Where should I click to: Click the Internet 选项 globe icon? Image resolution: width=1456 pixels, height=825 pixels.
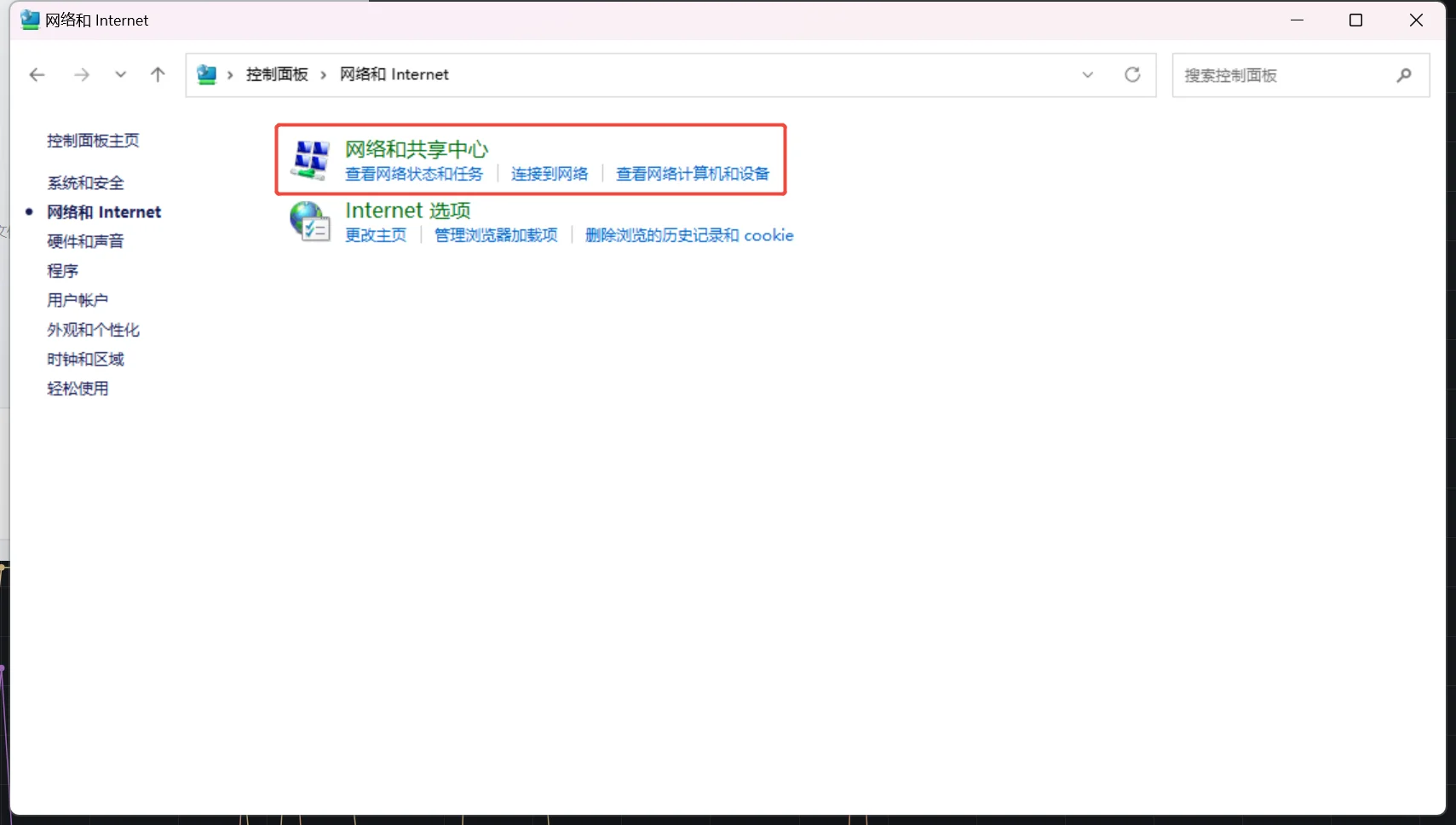tap(310, 222)
